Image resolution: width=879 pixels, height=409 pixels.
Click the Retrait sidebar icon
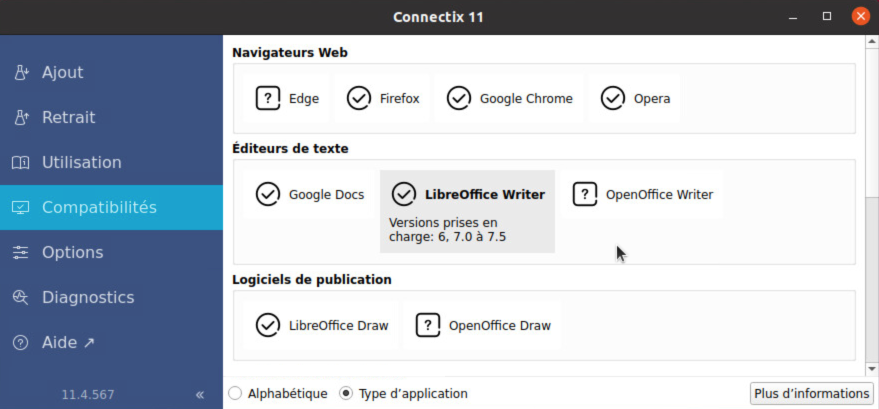click(21, 118)
